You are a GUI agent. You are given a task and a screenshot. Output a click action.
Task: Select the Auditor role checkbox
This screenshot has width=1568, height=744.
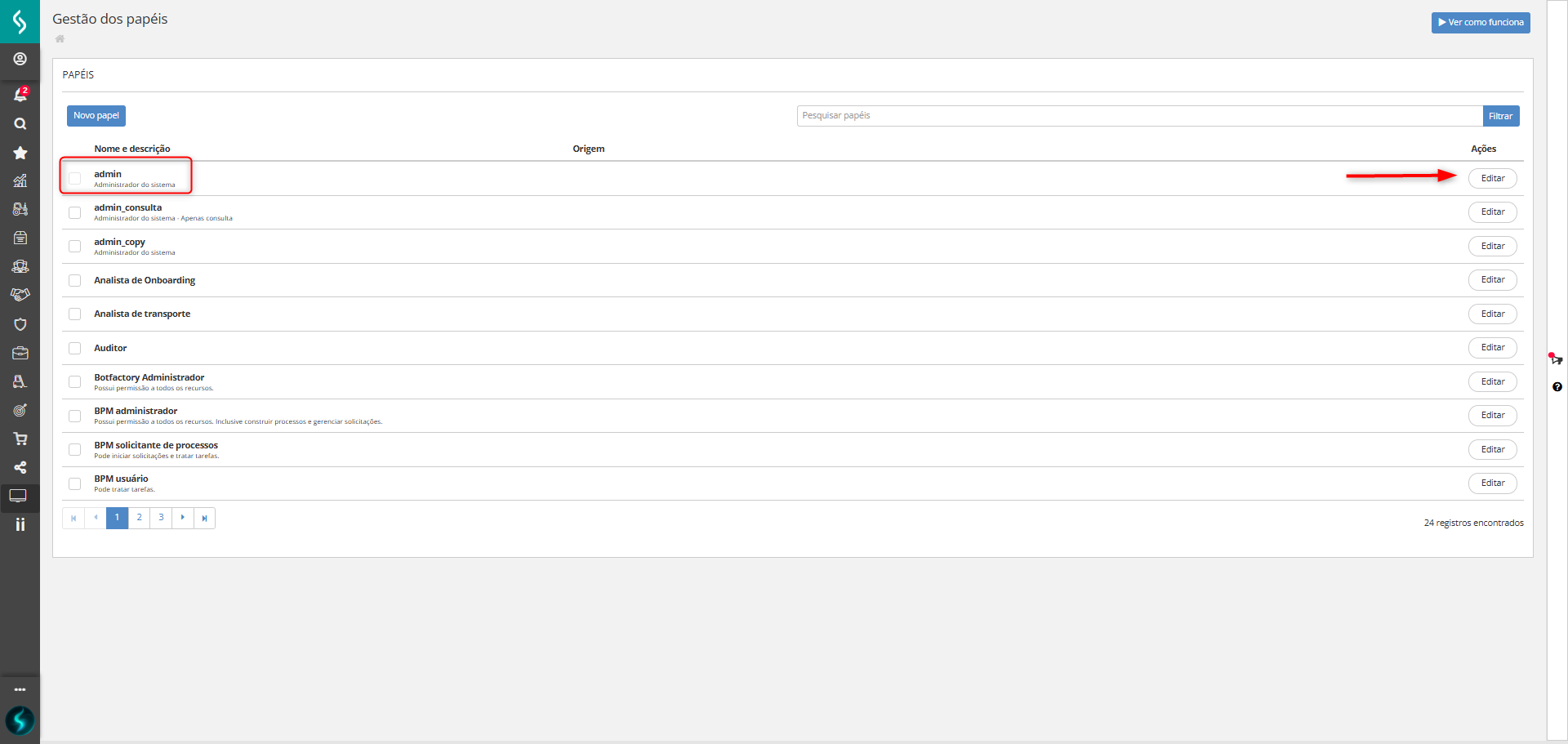point(75,348)
